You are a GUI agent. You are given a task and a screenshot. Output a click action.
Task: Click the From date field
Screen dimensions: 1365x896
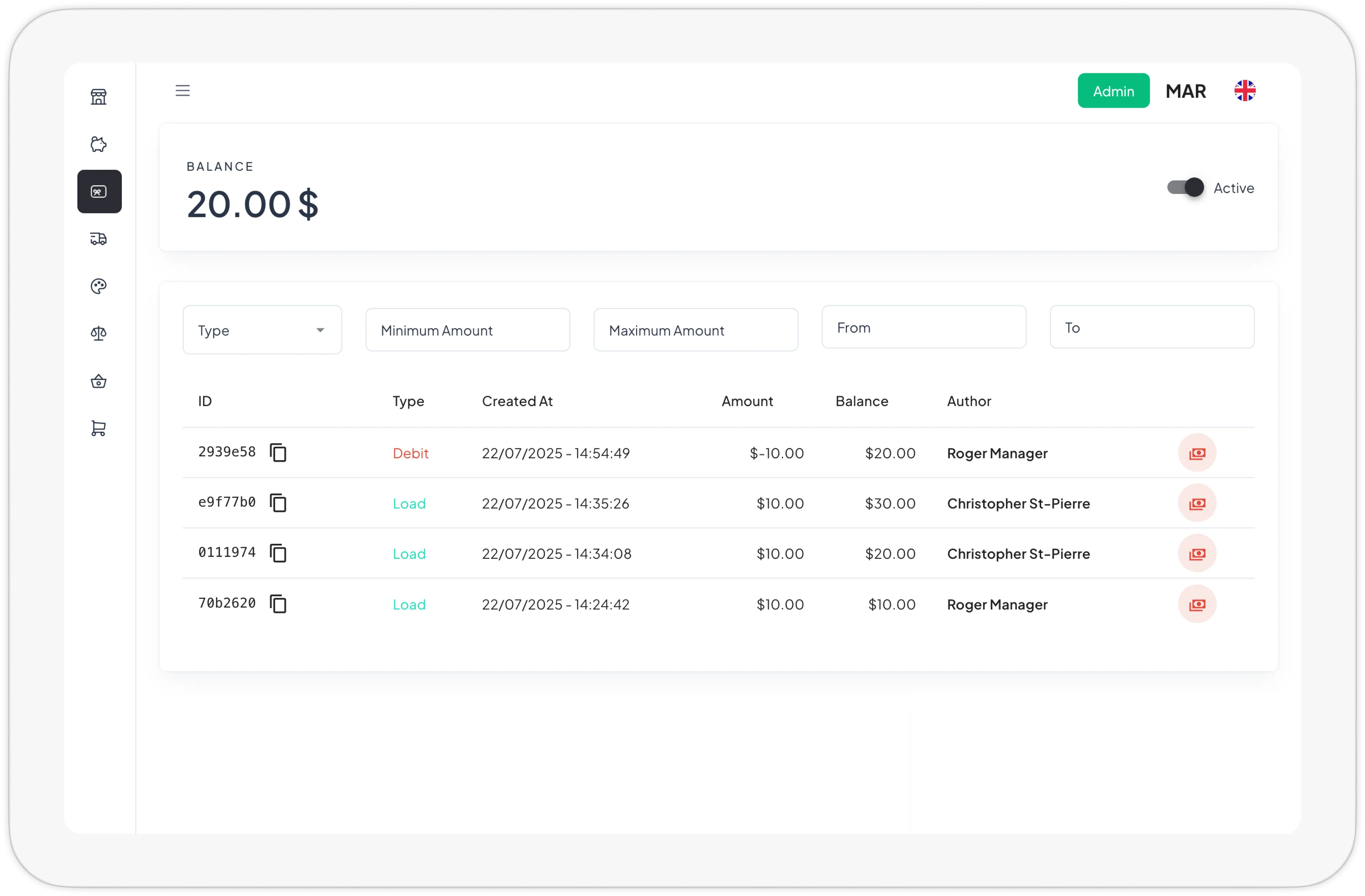point(923,327)
